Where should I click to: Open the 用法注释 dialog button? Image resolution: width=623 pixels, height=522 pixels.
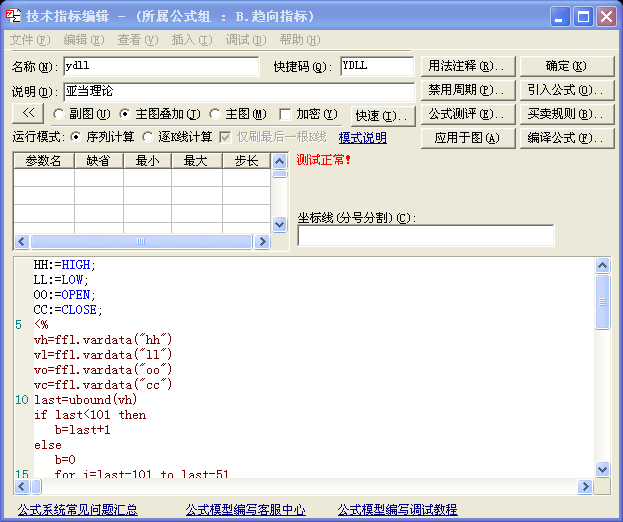click(x=467, y=66)
